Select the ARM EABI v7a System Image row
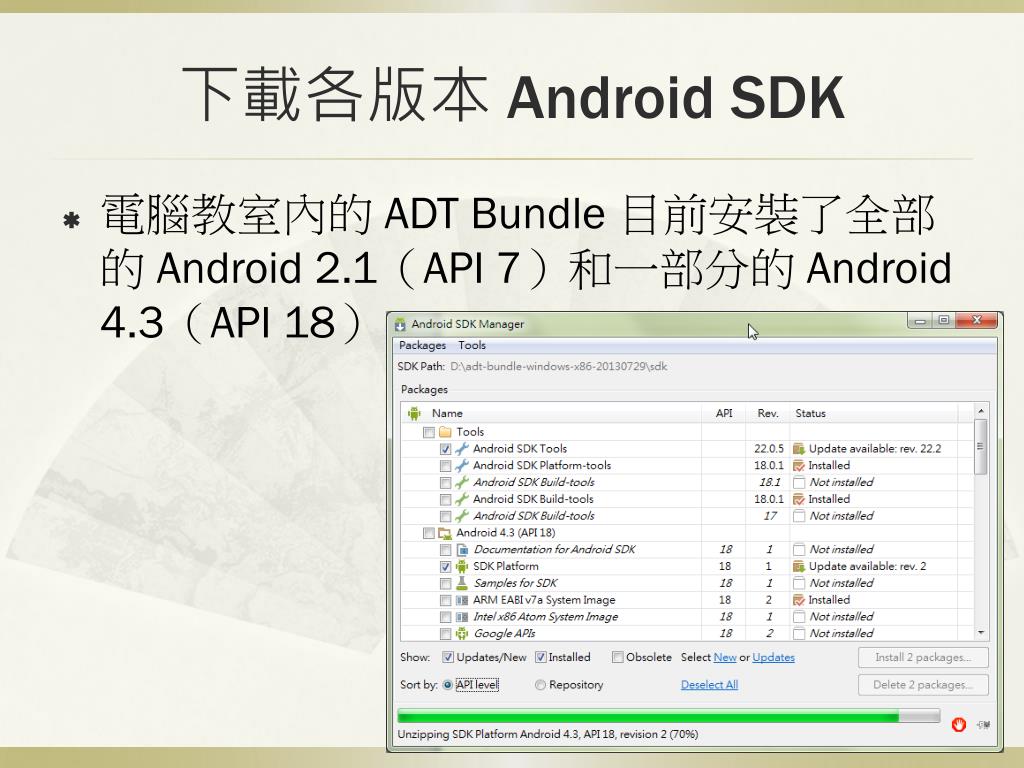 point(687,601)
